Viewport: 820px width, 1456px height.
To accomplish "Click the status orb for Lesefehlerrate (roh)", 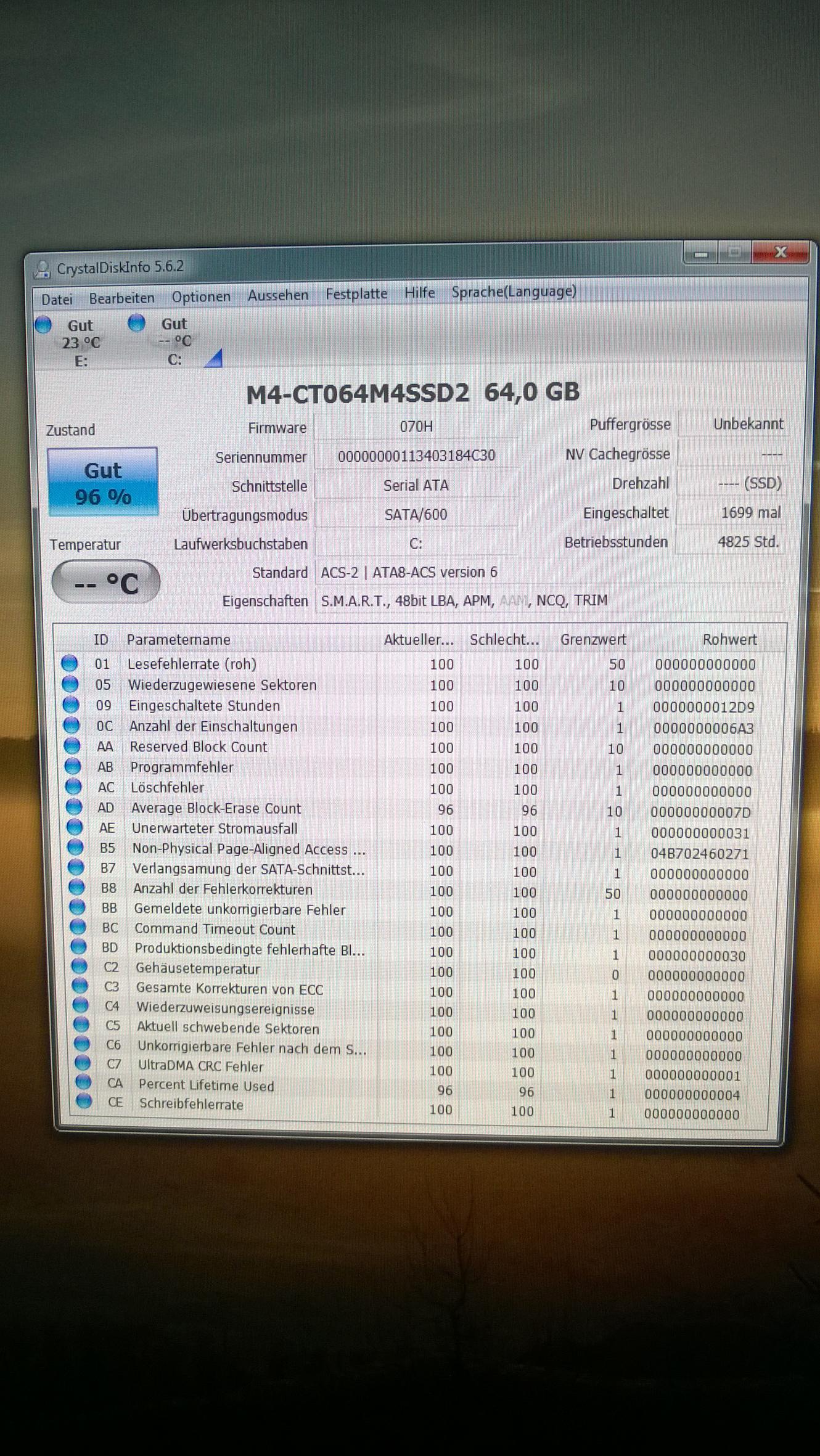I will coord(70,663).
